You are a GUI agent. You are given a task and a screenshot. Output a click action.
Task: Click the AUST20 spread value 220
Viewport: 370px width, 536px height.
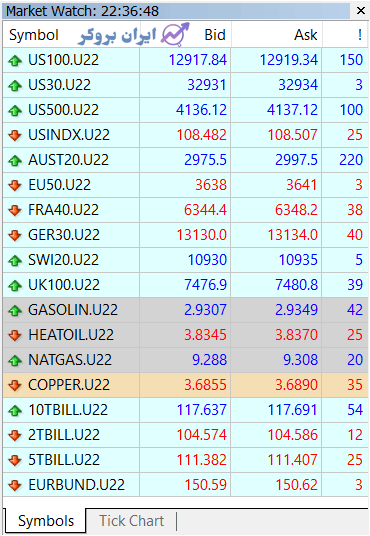pos(351,160)
